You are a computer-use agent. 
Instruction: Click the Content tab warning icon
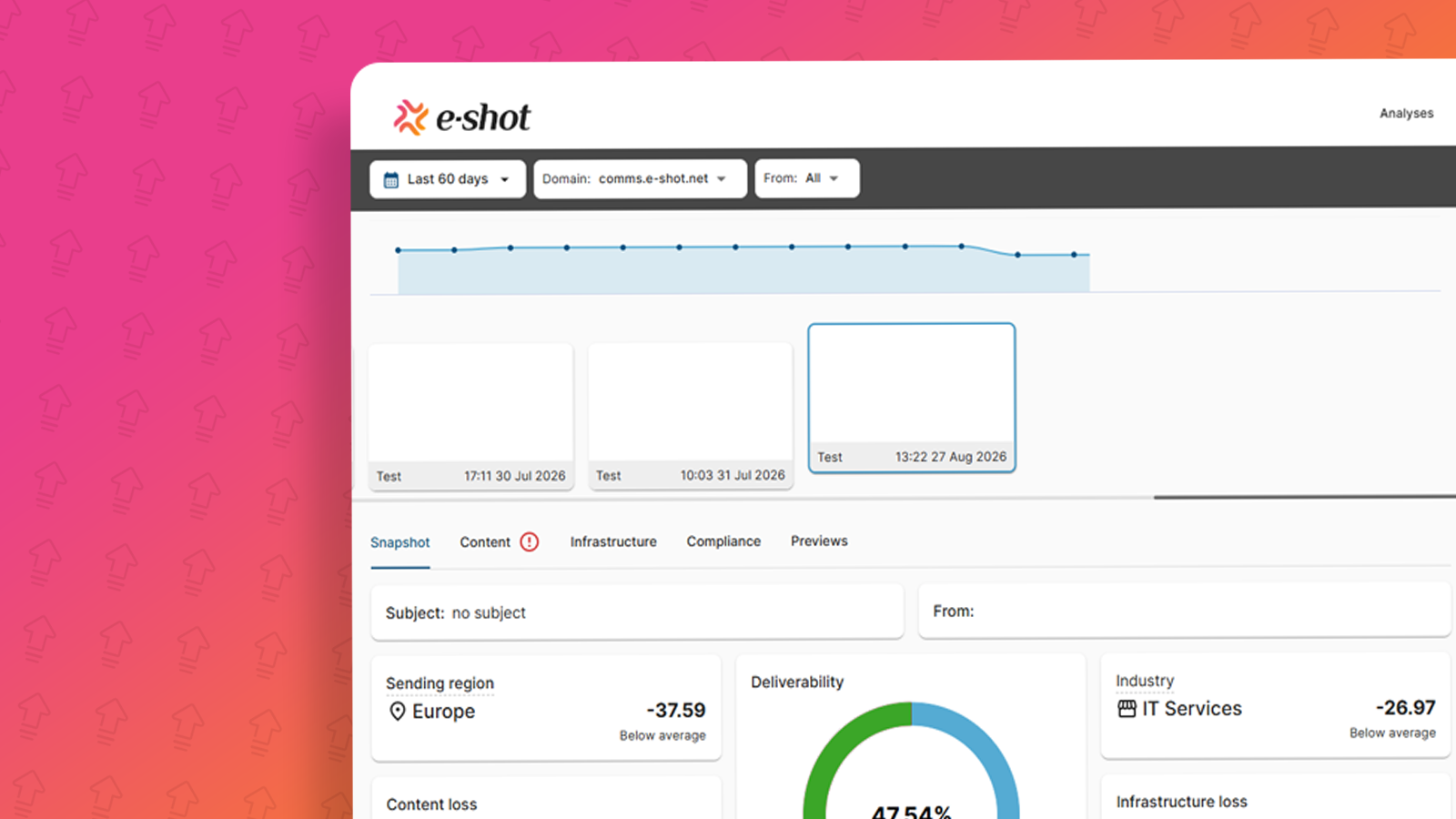(x=530, y=542)
